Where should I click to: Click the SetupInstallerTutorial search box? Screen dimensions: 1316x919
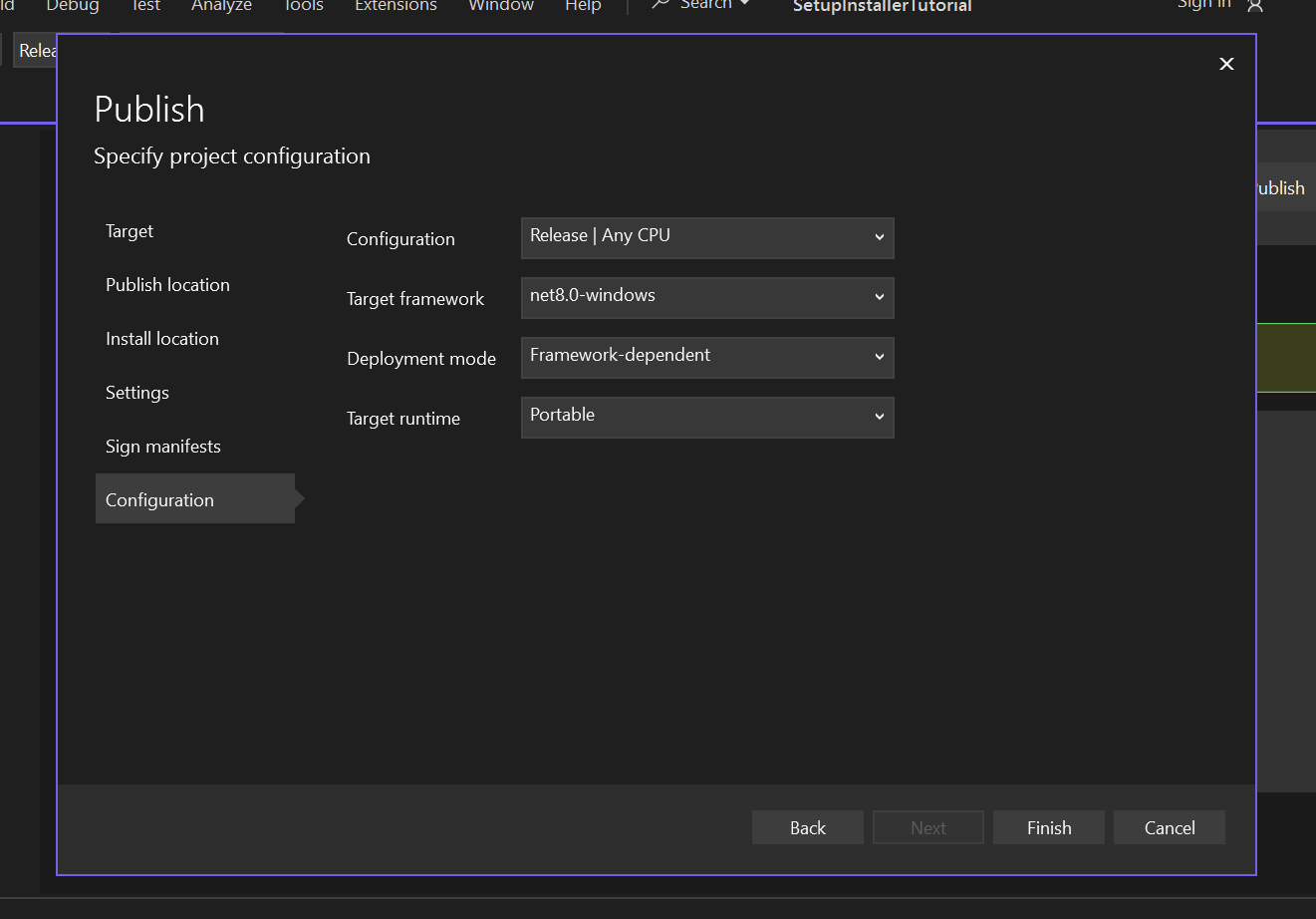(881, 6)
